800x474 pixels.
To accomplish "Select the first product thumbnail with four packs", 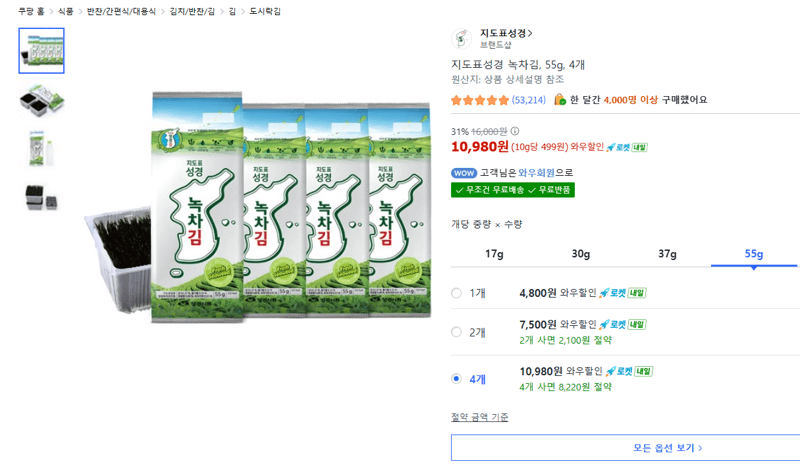I will pos(41,51).
